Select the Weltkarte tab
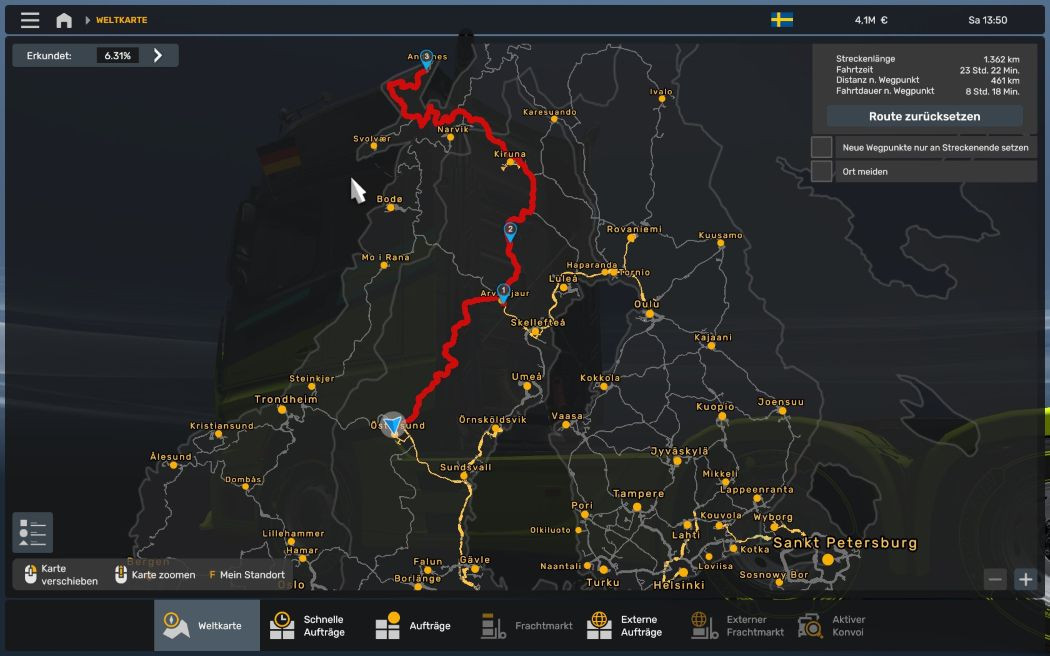This screenshot has height=656, width=1050. coord(206,626)
